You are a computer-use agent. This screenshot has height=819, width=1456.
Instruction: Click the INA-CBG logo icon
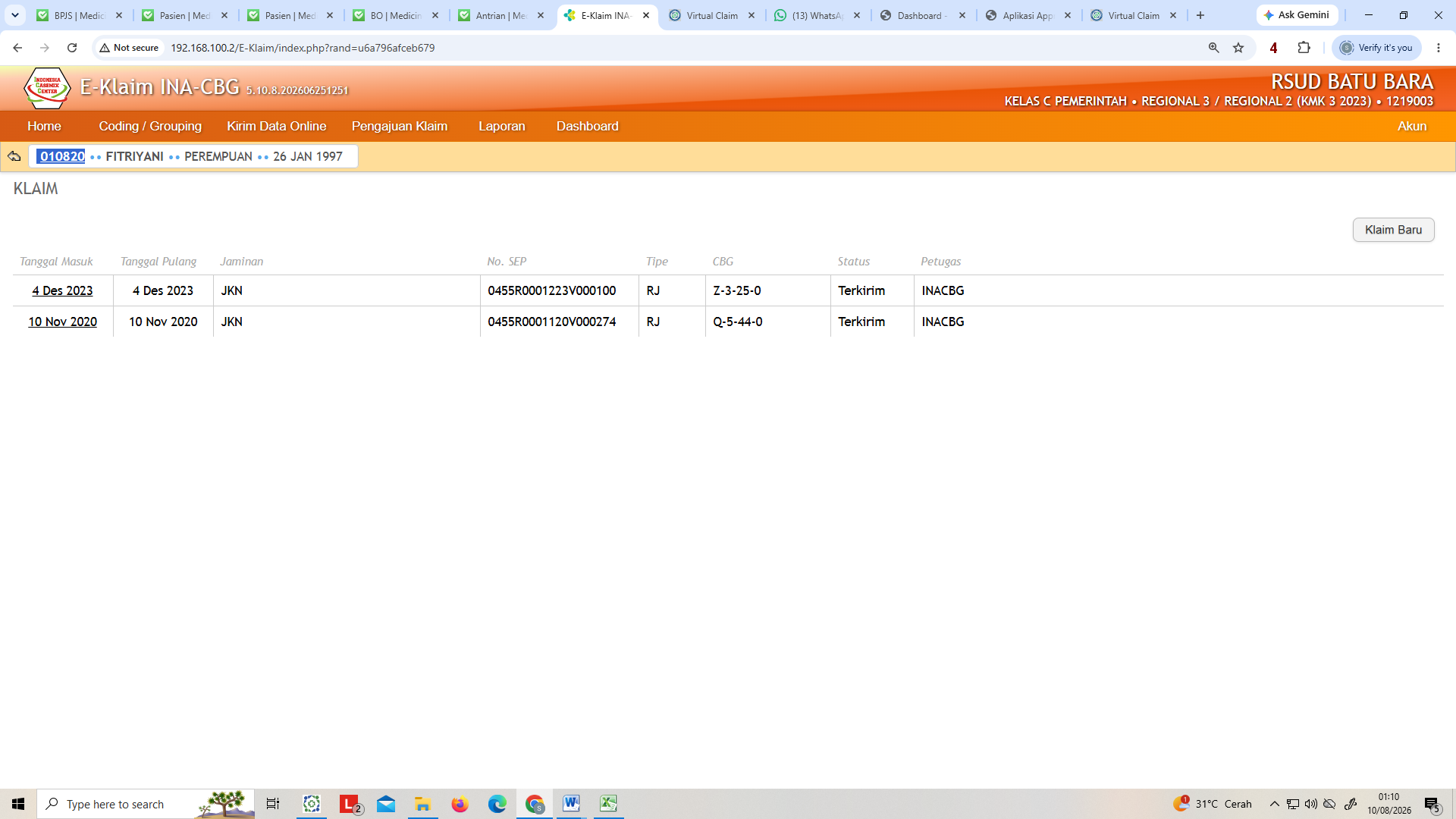pyautogui.click(x=47, y=88)
